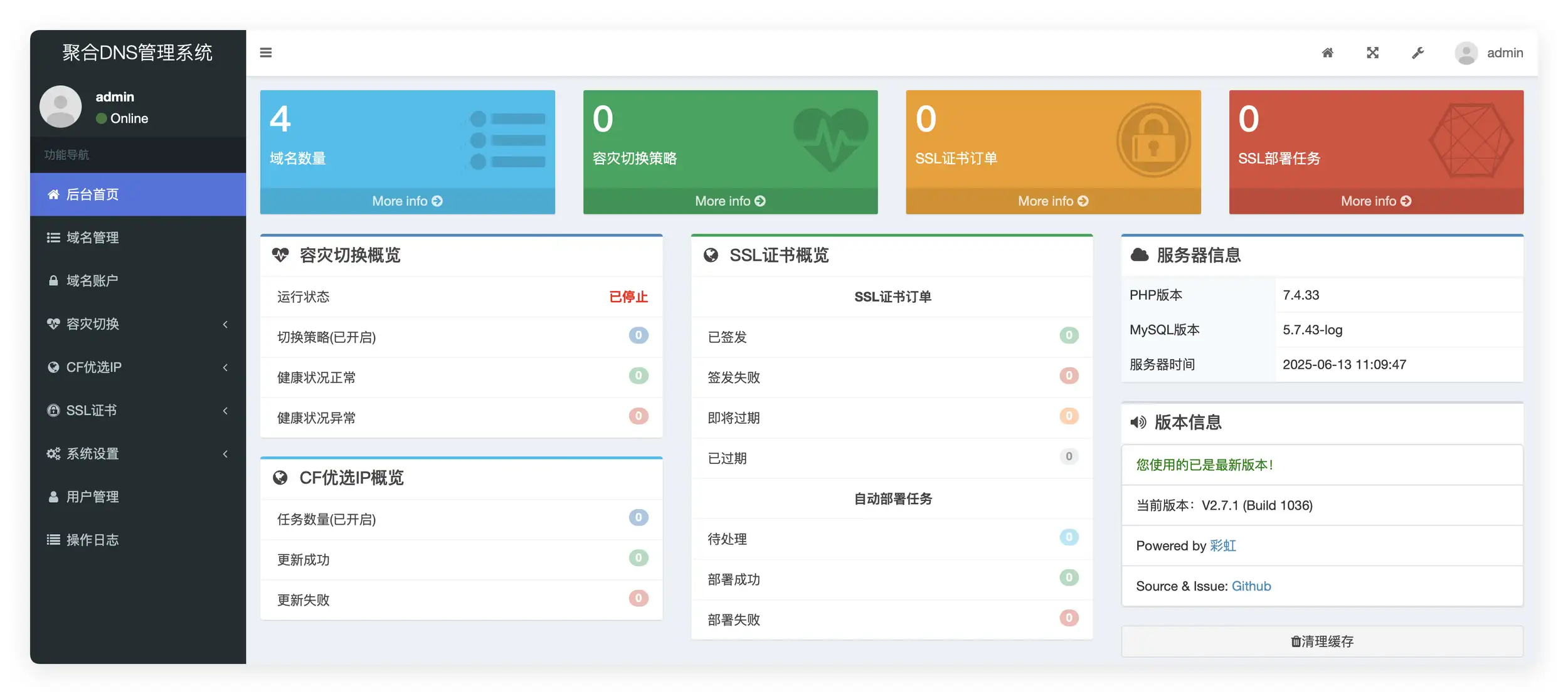The width and height of the screenshot is (1568, 694).
Task: Click the list icon beside 域名管理
Action: coord(53,238)
